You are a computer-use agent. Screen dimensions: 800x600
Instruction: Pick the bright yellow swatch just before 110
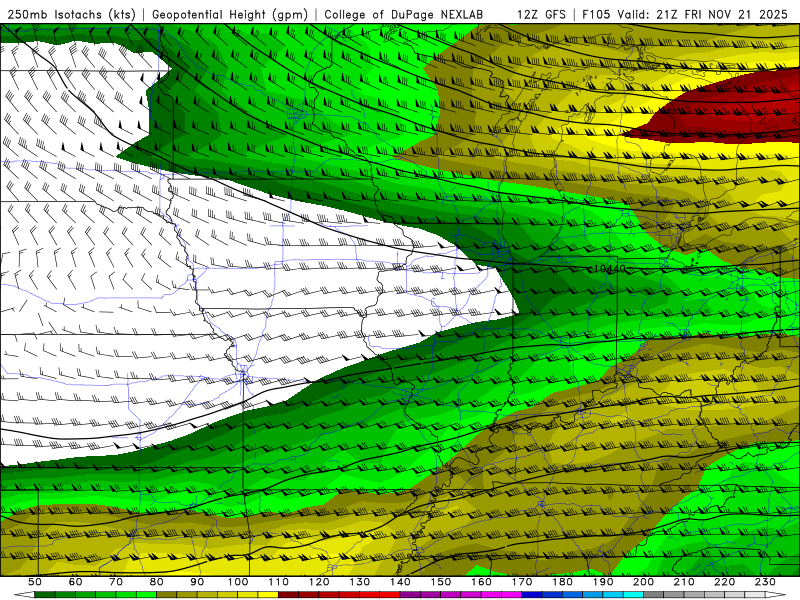(x=268, y=594)
